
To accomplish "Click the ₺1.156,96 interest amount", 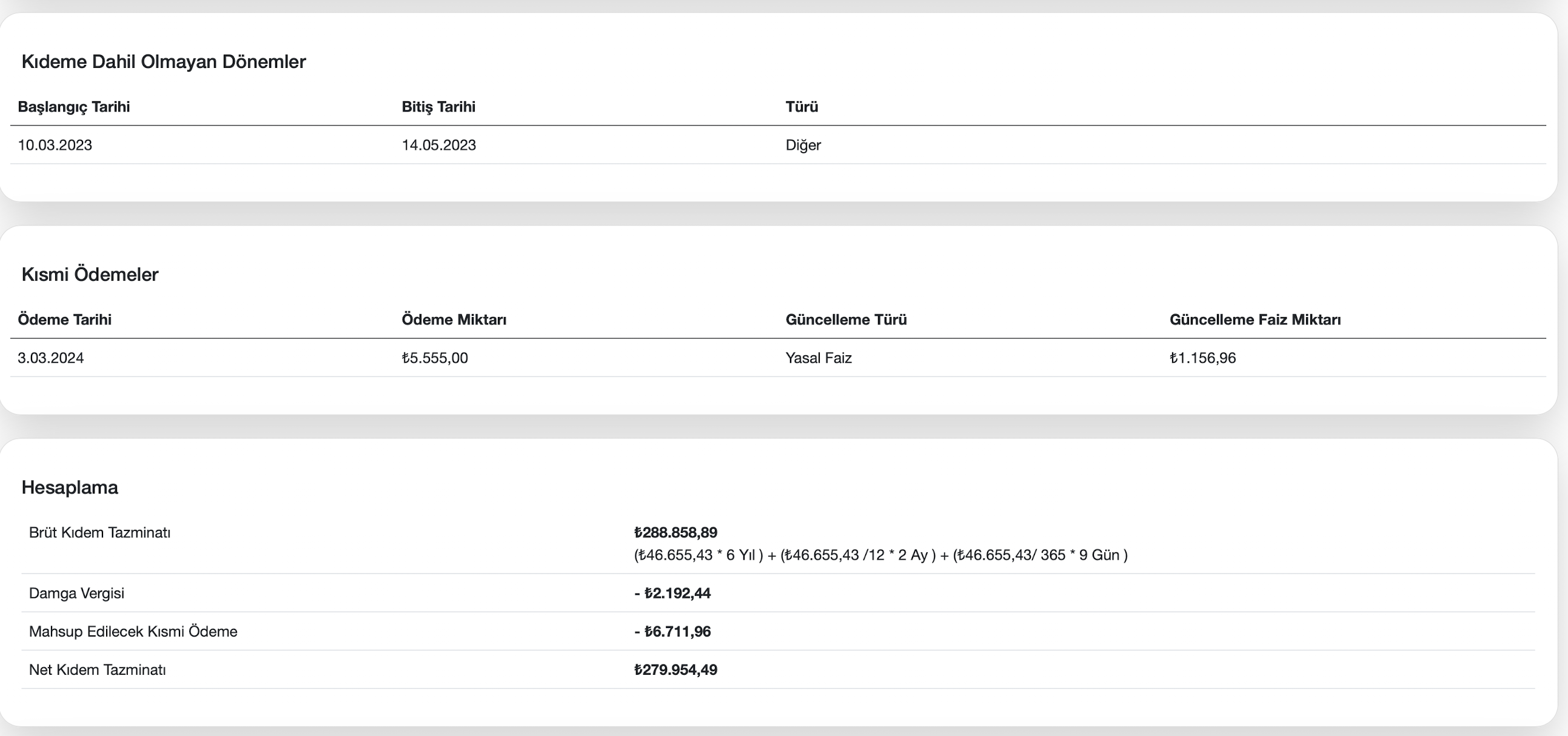I will point(1202,358).
